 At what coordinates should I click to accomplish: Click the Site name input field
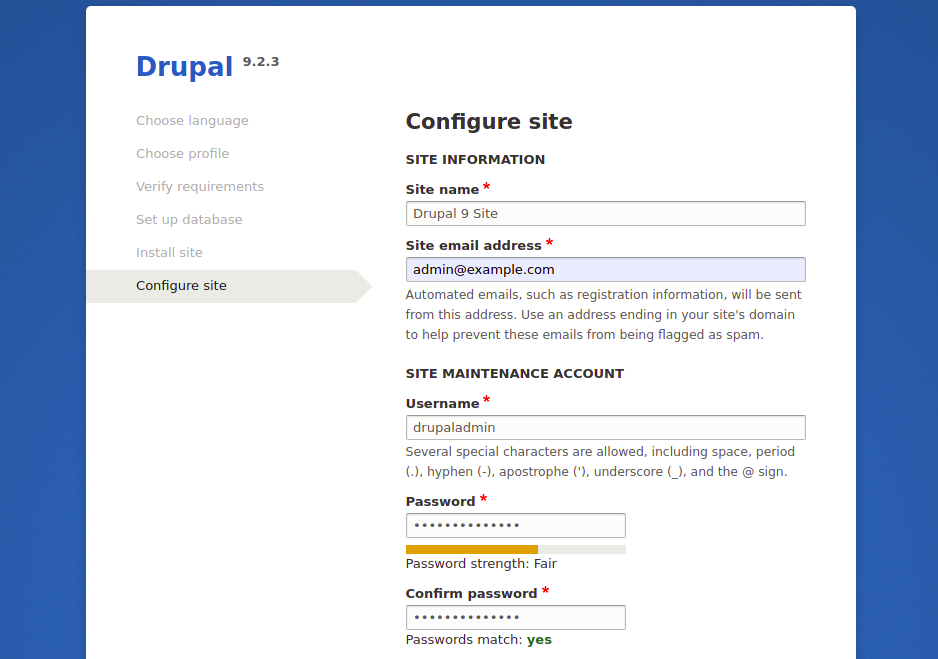click(x=605, y=213)
